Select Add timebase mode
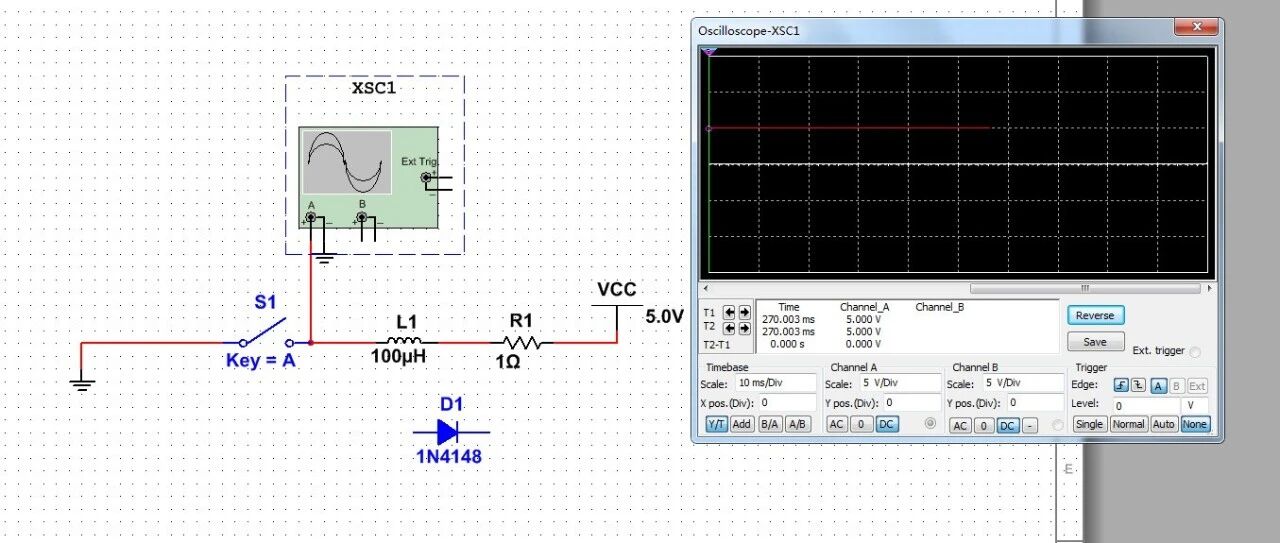 742,425
